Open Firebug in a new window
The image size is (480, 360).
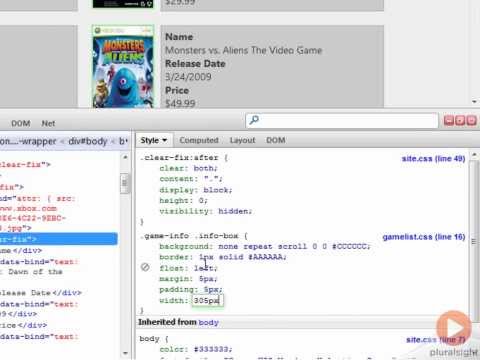[x=460, y=120]
